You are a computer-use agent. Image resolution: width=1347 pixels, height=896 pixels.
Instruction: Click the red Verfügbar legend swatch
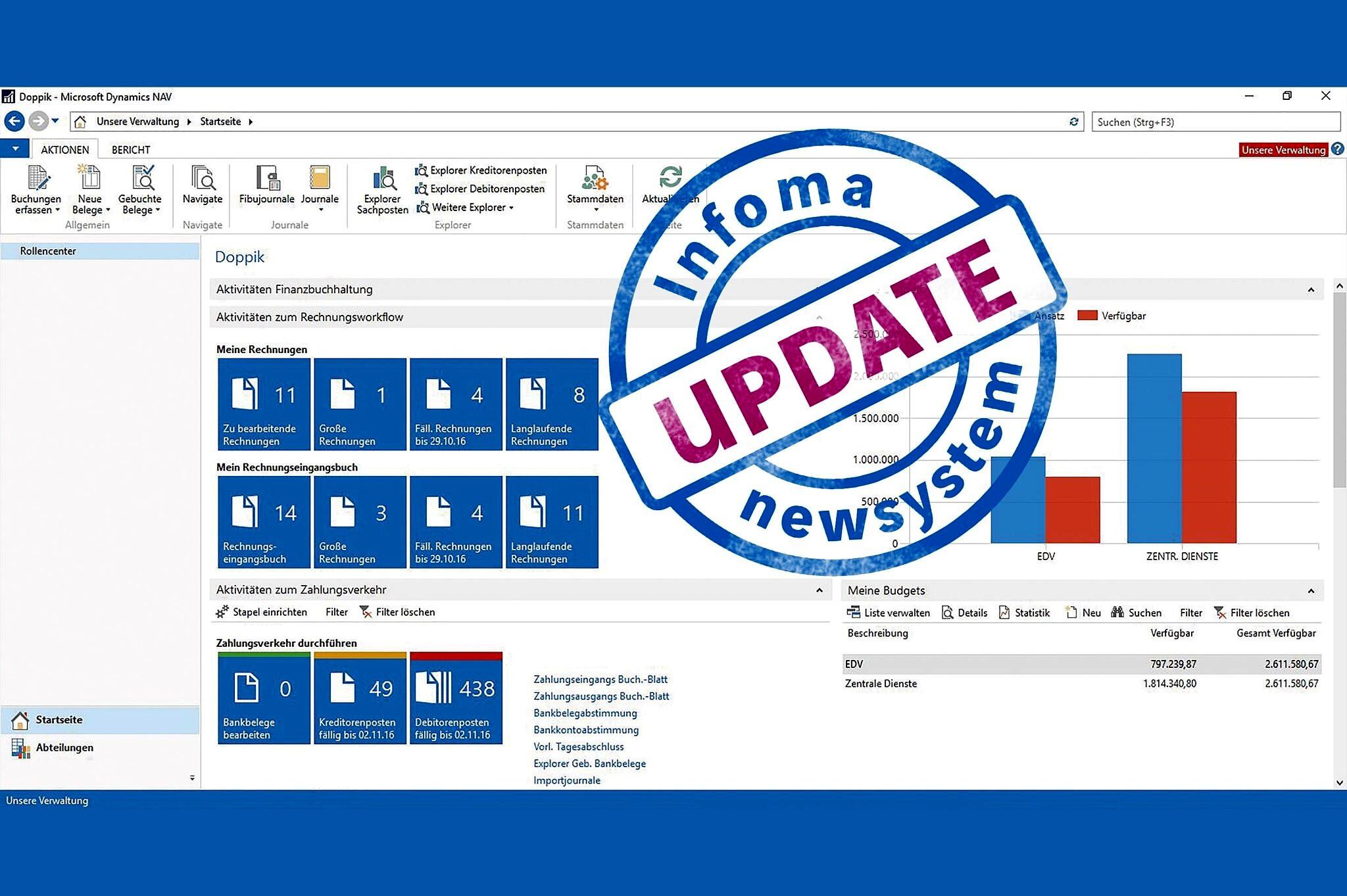[x=1087, y=316]
